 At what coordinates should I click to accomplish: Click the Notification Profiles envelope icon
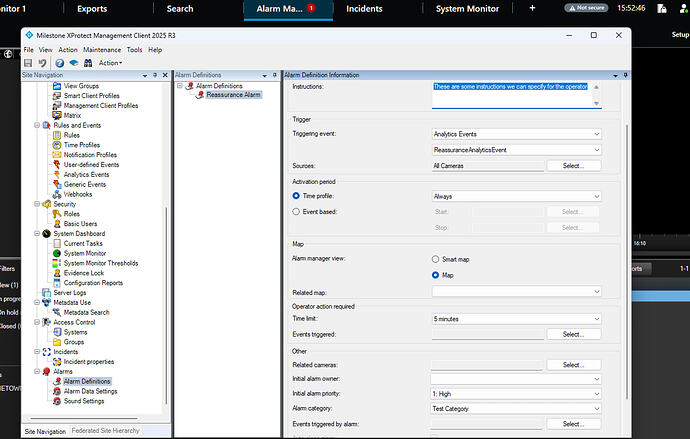pyautogui.click(x=57, y=155)
